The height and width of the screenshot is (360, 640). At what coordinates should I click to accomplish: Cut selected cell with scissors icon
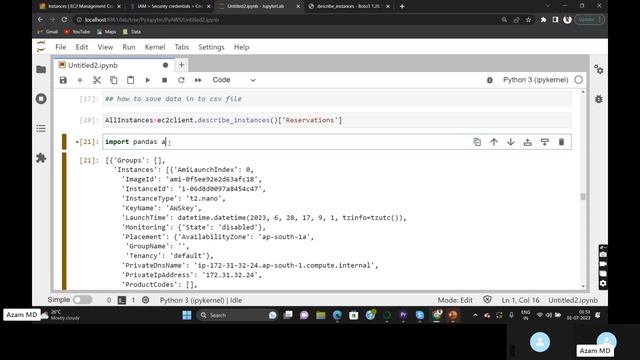point(97,80)
